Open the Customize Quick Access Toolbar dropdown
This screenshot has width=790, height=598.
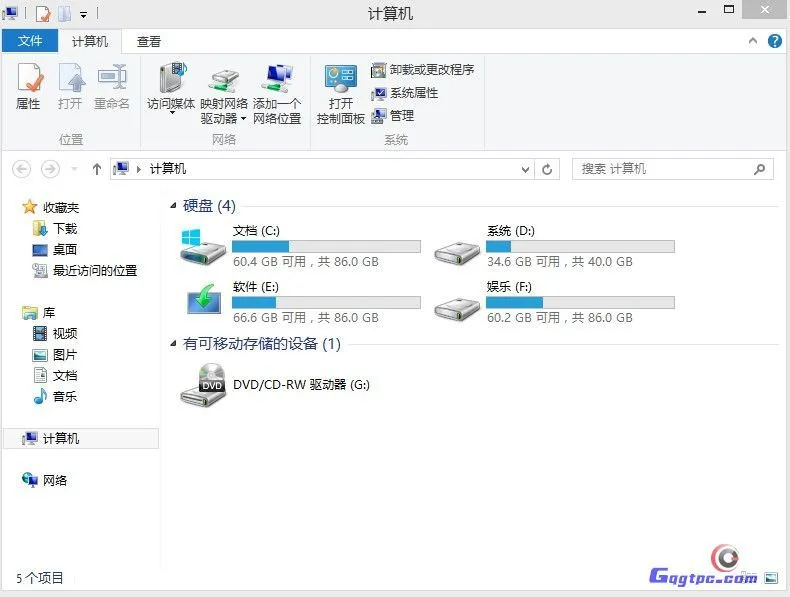click(84, 15)
